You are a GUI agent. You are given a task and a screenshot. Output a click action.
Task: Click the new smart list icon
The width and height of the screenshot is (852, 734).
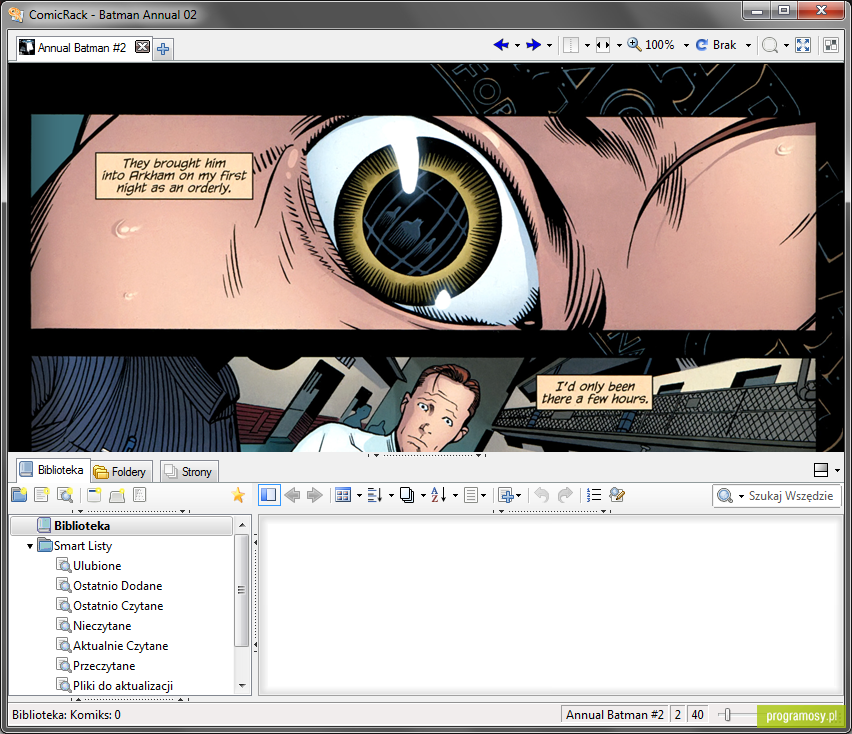pos(65,494)
